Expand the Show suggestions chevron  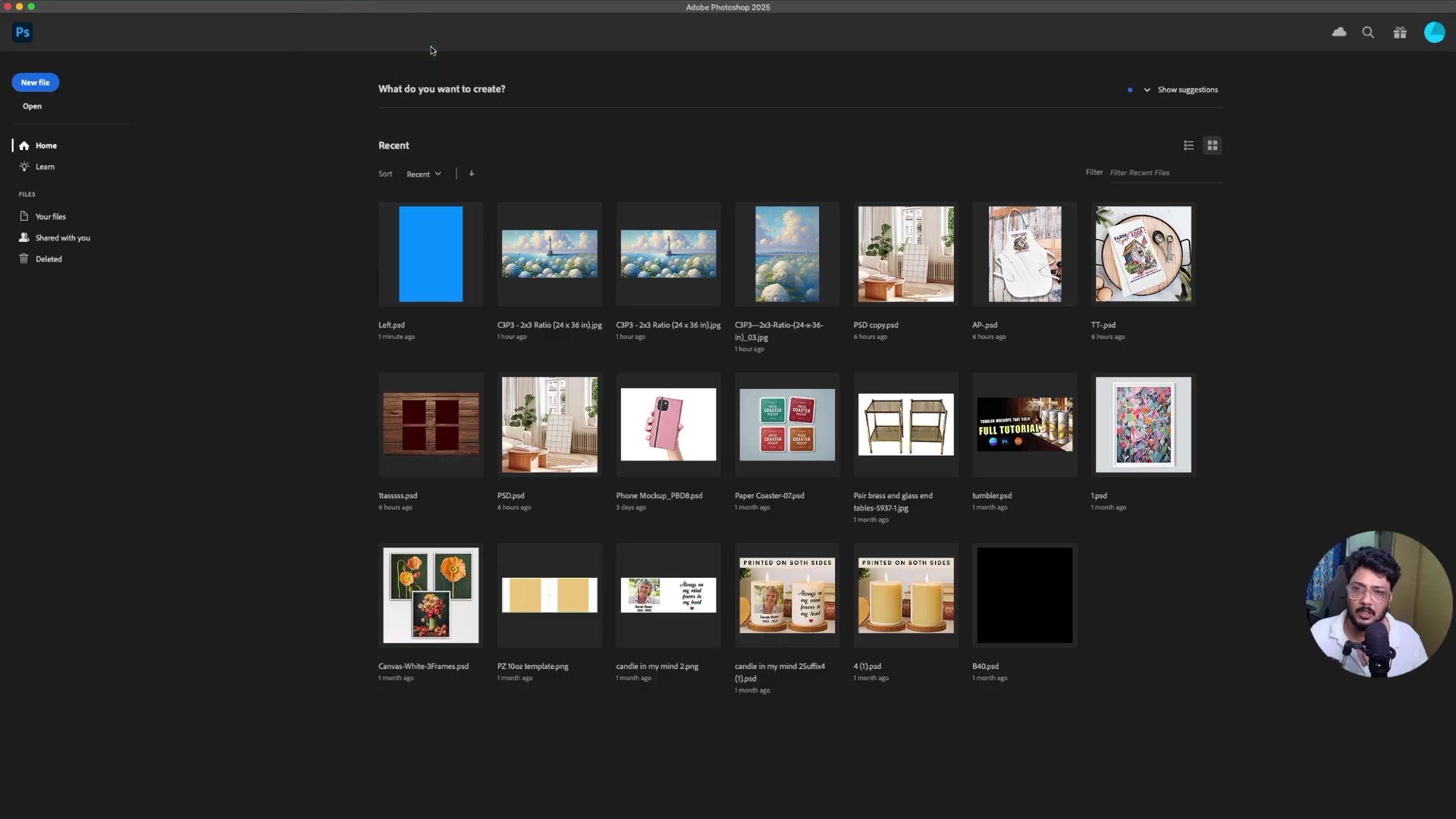[1147, 89]
